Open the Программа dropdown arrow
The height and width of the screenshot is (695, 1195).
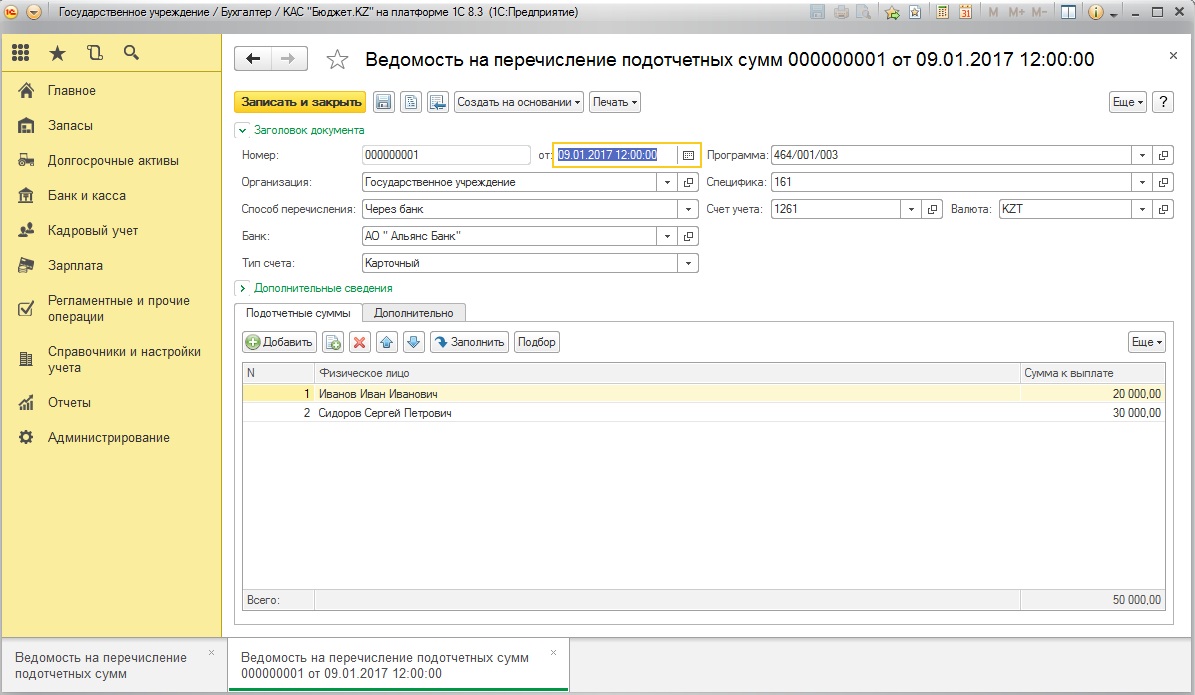point(1142,155)
